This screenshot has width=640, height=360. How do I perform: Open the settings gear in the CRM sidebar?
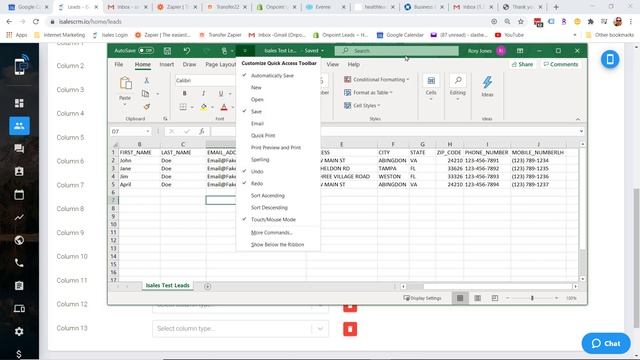tap(19, 331)
